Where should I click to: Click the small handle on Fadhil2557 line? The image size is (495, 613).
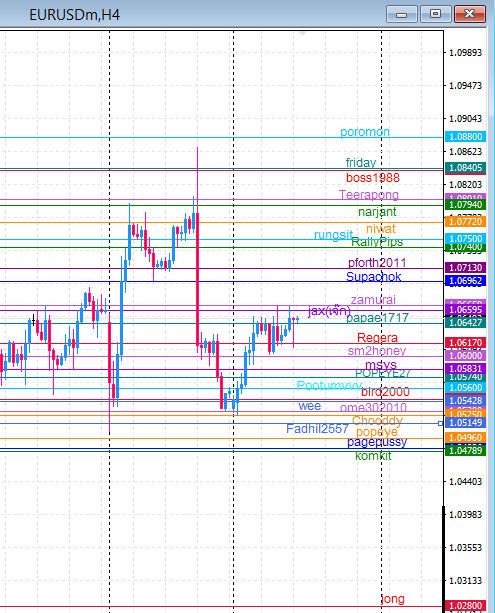coord(441,423)
